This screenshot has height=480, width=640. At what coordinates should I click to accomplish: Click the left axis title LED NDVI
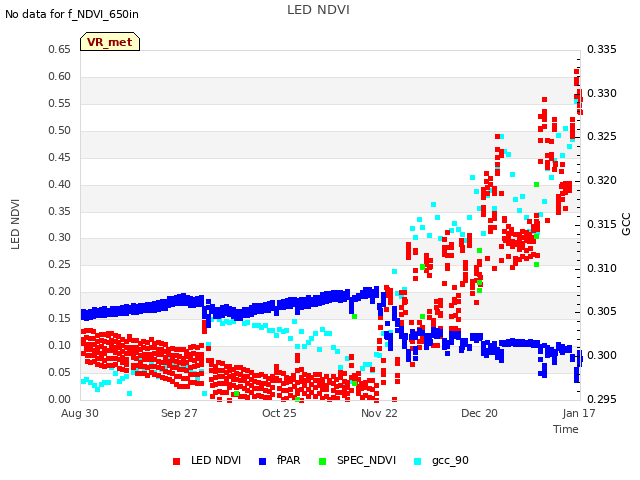click(x=16, y=224)
